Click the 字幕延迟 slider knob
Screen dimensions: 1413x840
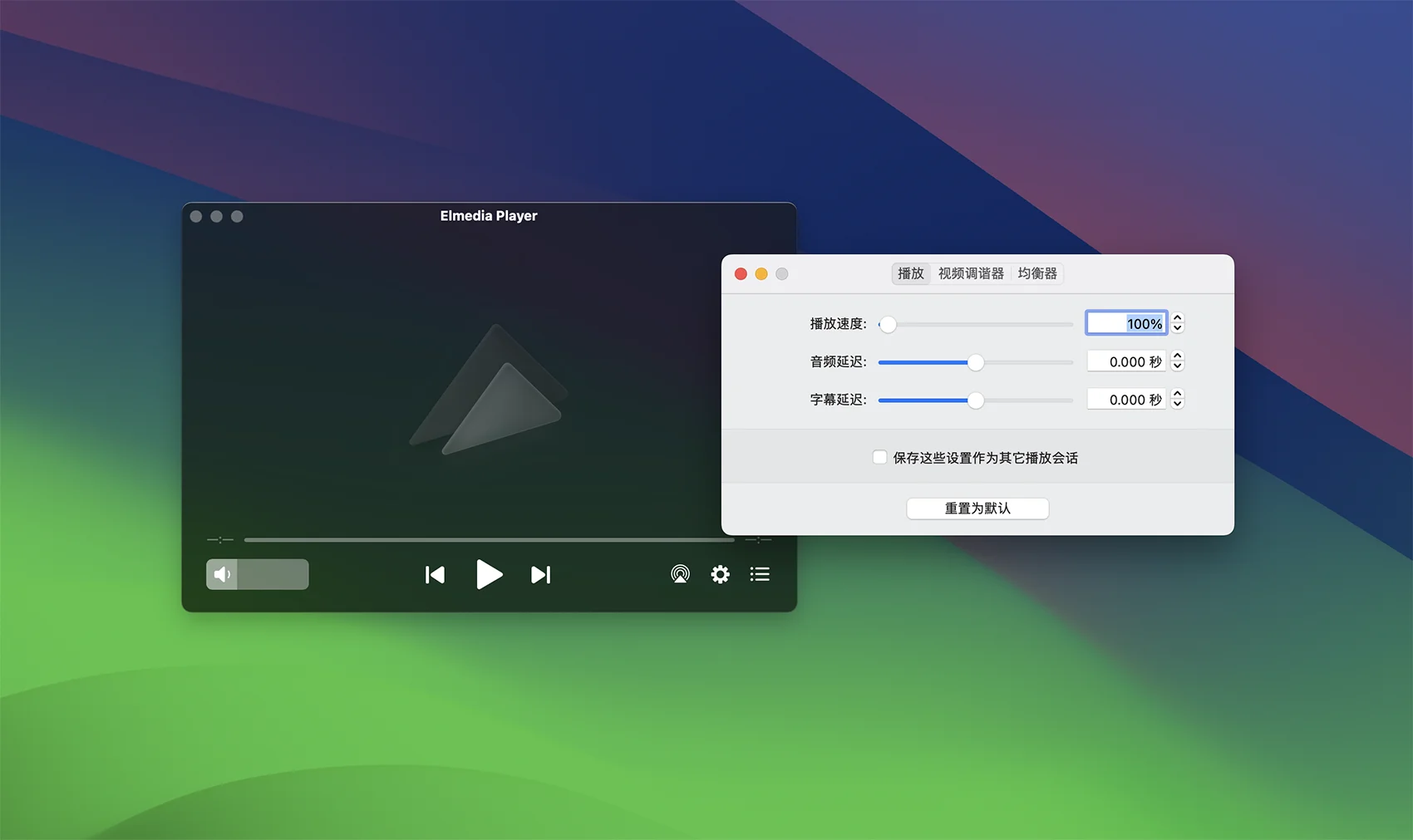click(976, 400)
